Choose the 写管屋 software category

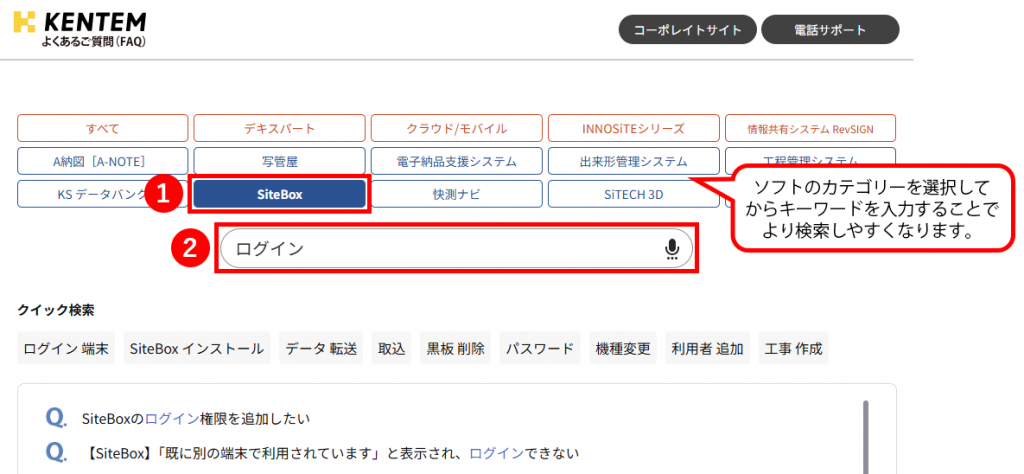280,161
